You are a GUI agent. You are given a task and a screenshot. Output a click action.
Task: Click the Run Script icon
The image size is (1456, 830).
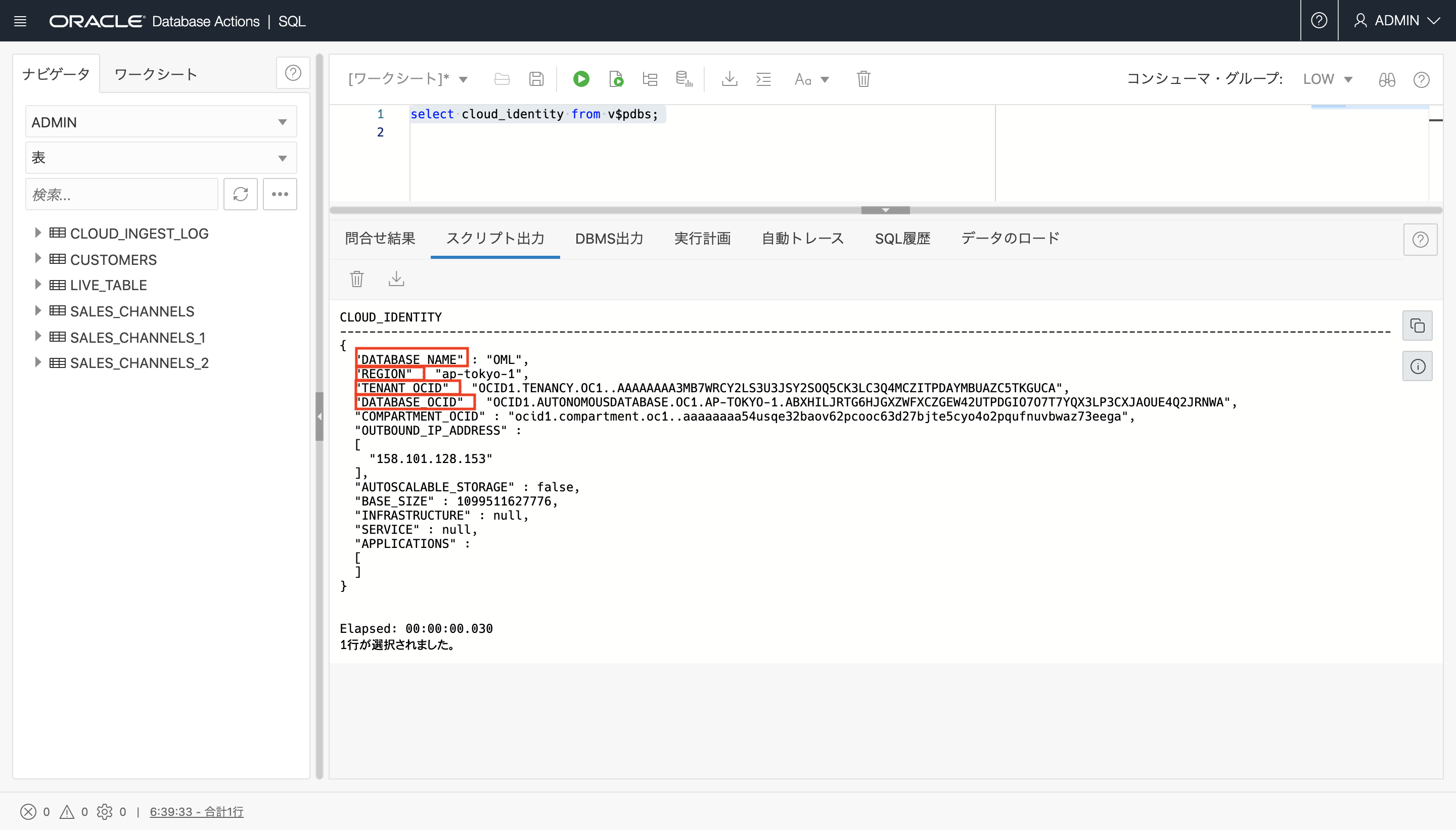click(616, 79)
